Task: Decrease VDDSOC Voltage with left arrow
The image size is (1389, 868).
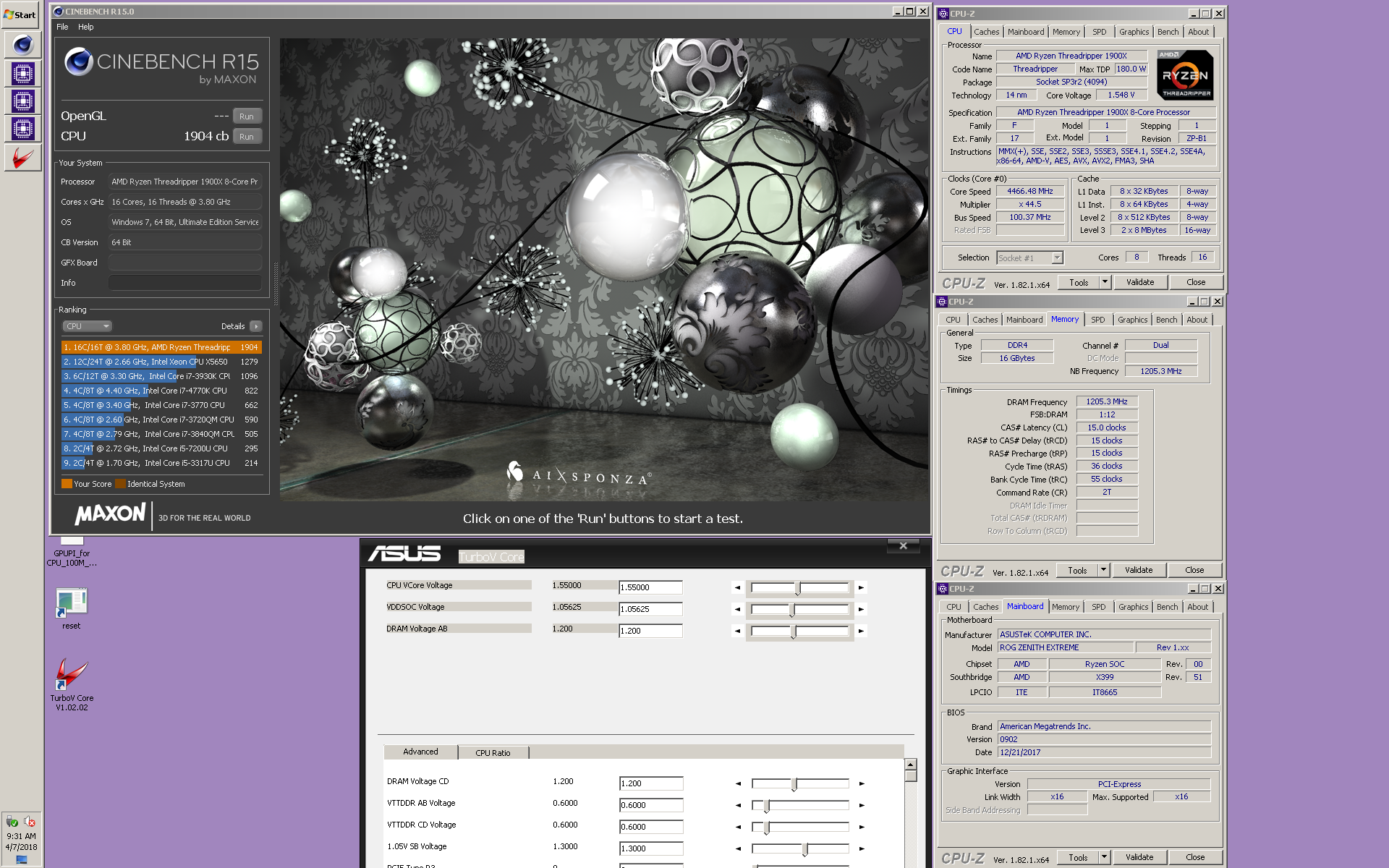Action: pos(737,609)
